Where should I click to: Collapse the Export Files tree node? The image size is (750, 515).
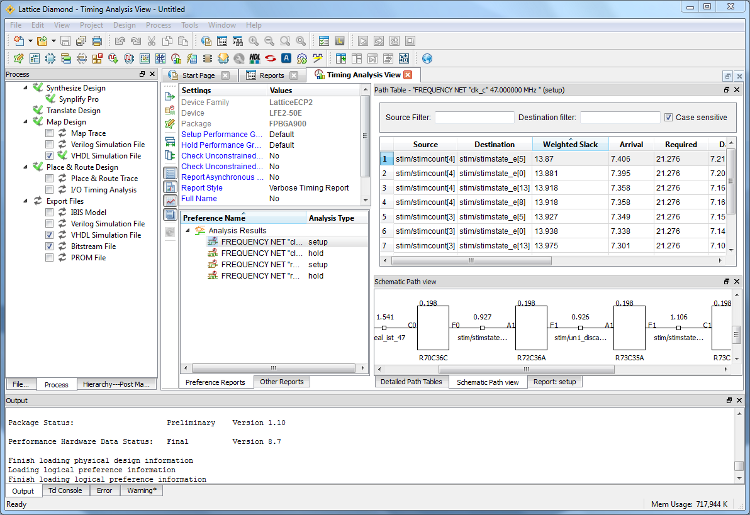pyautogui.click(x=25, y=201)
